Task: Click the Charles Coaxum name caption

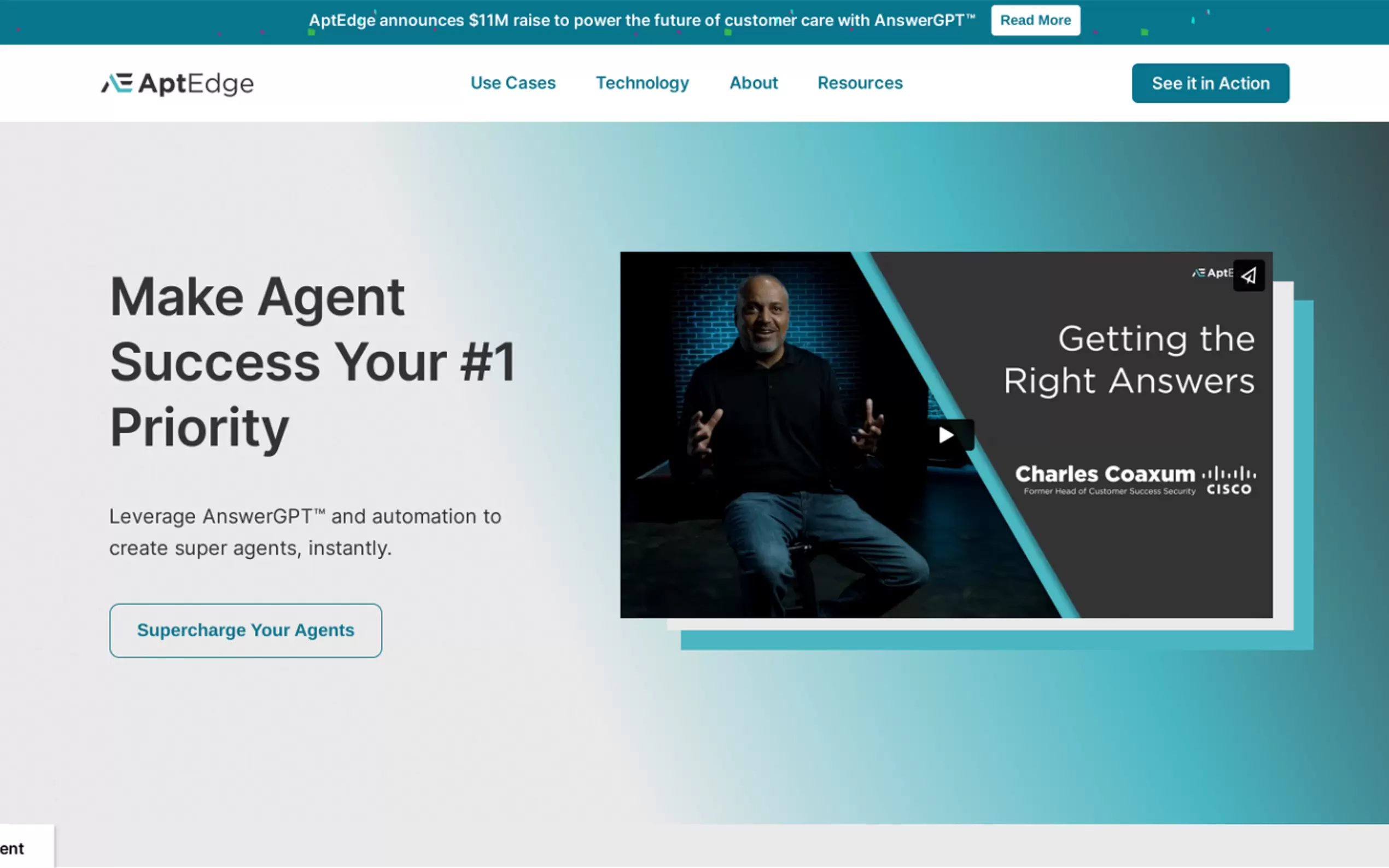Action: coord(1105,474)
